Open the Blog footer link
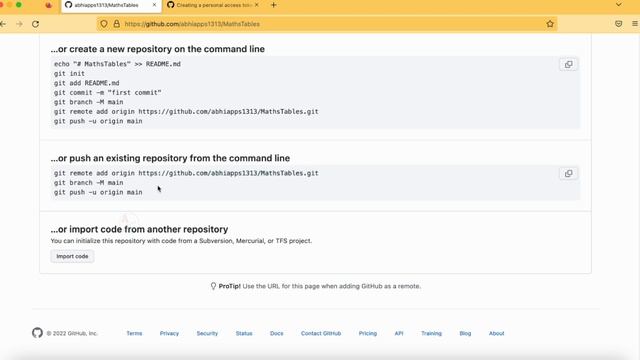The width and height of the screenshot is (640, 360). [465, 333]
